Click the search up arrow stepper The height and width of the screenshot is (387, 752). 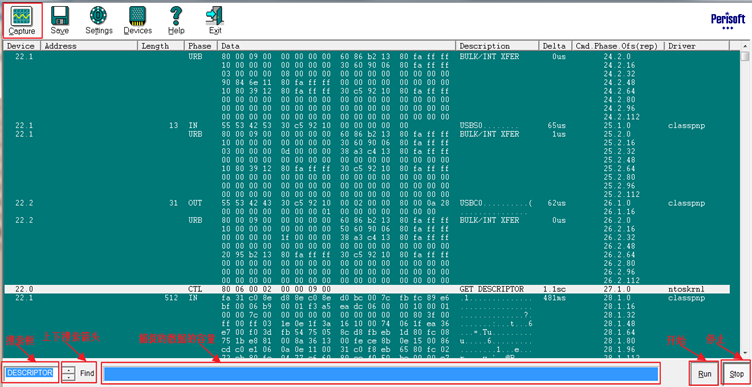pos(70,370)
